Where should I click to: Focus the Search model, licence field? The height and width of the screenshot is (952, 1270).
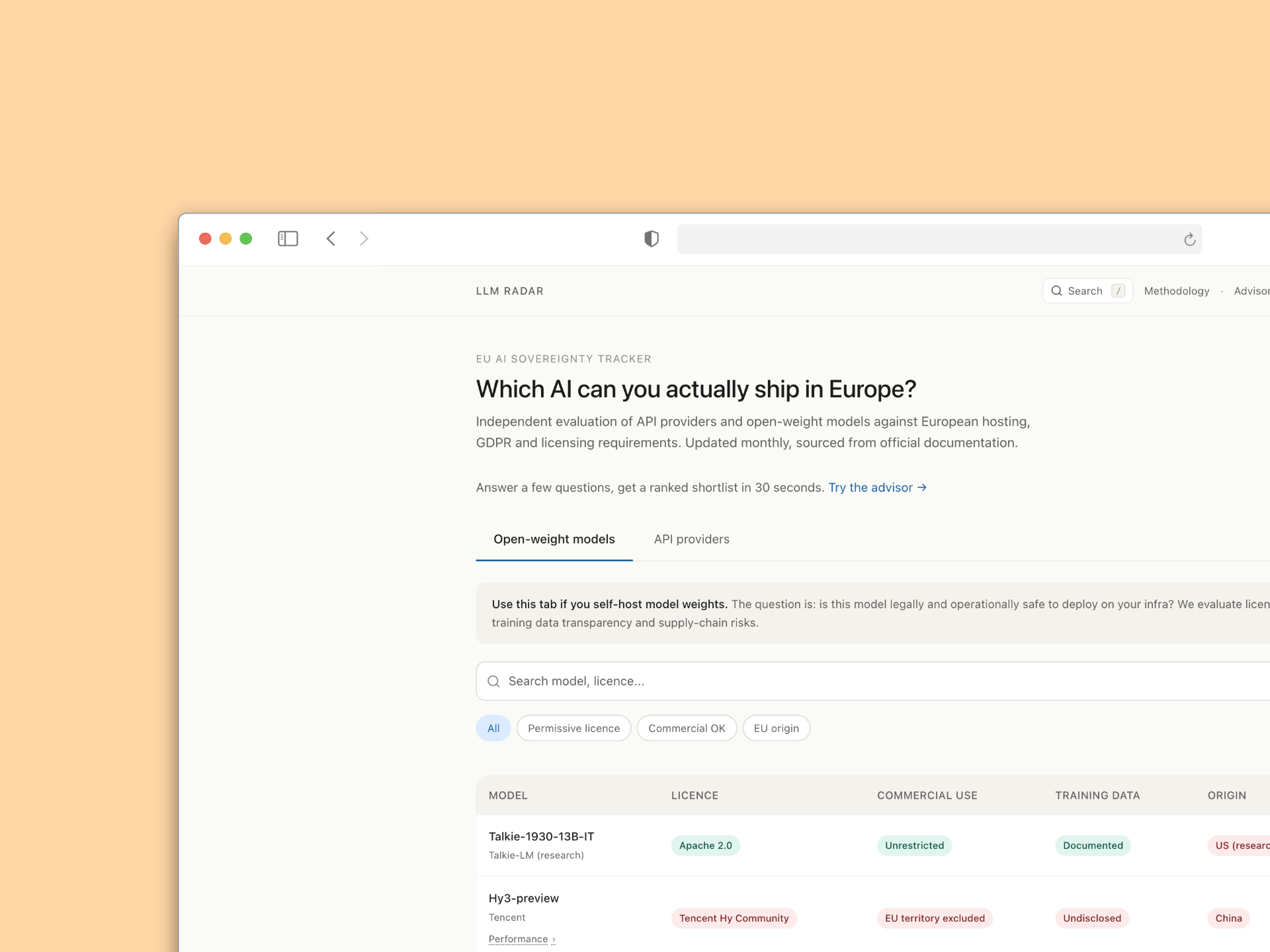(860, 682)
